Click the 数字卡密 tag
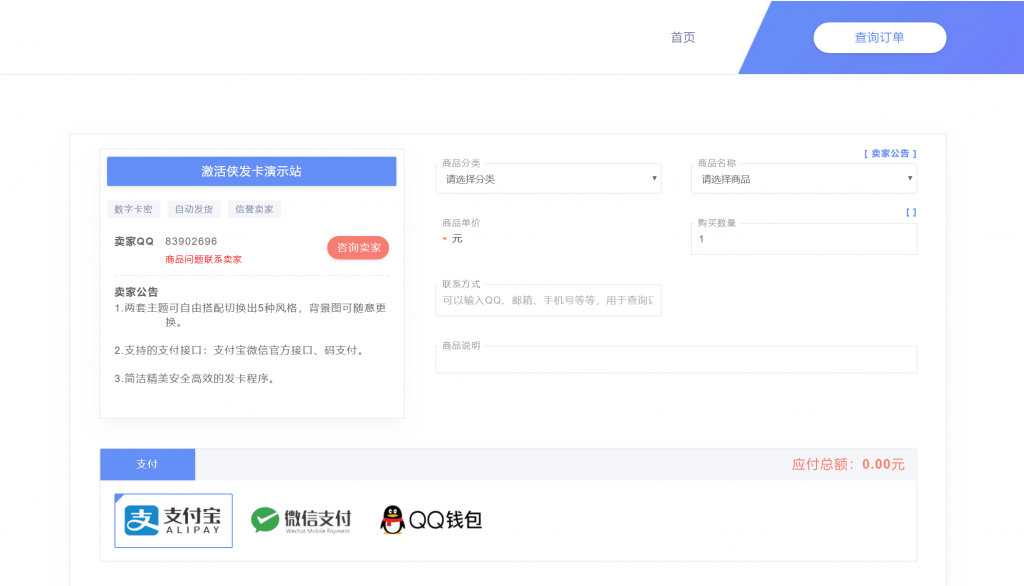The height and width of the screenshot is (586, 1024). click(x=133, y=209)
